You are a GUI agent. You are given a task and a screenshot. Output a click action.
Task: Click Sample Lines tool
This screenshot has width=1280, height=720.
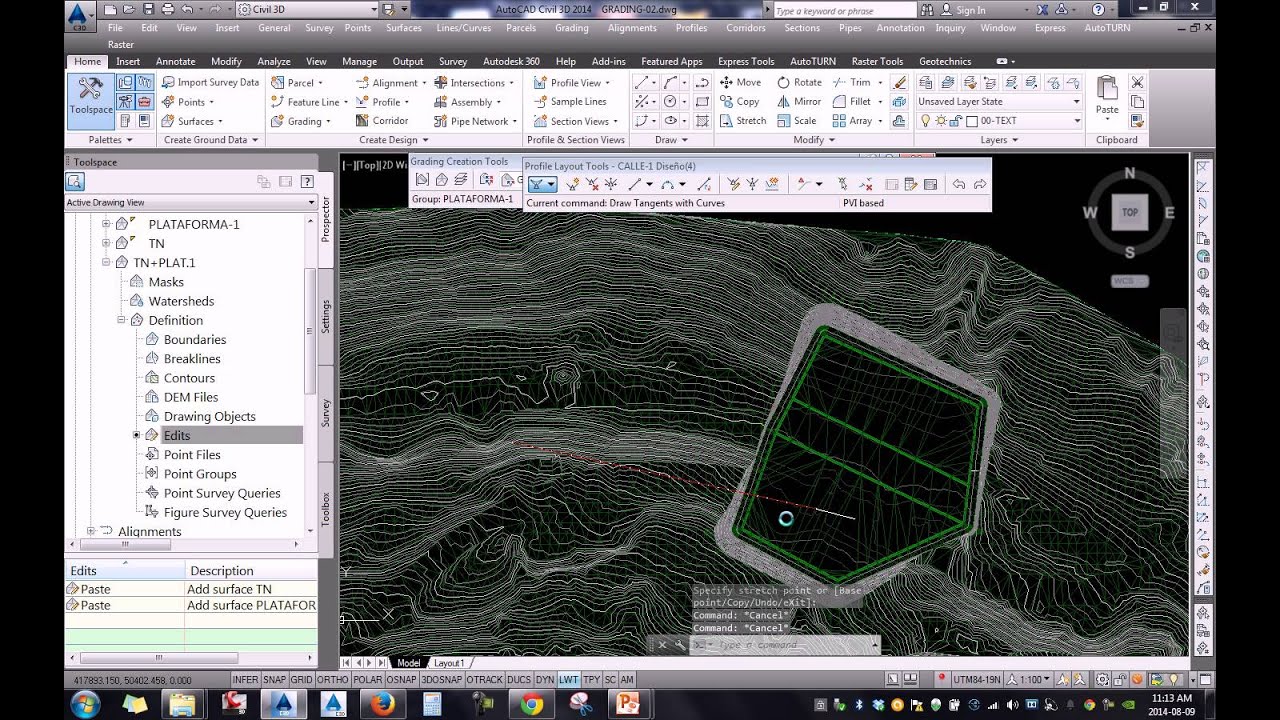tap(570, 101)
